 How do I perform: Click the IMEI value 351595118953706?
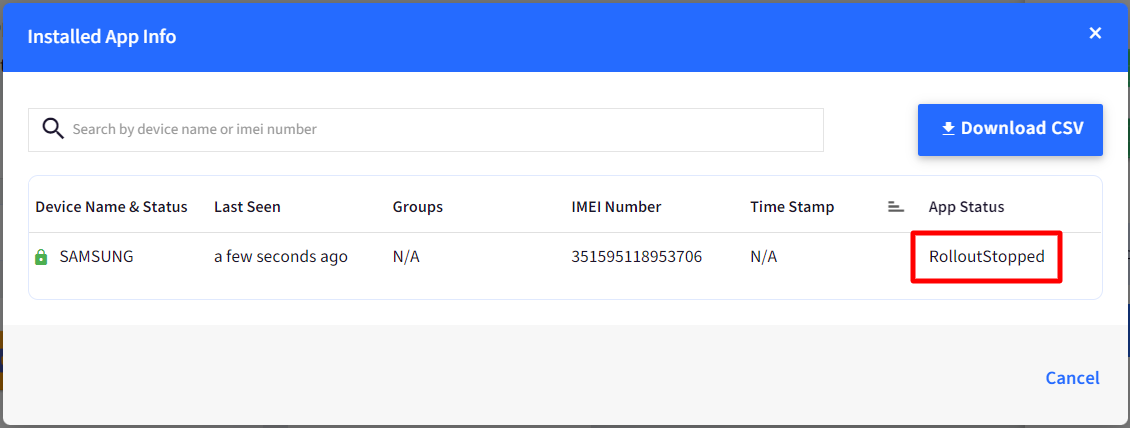[636, 256]
